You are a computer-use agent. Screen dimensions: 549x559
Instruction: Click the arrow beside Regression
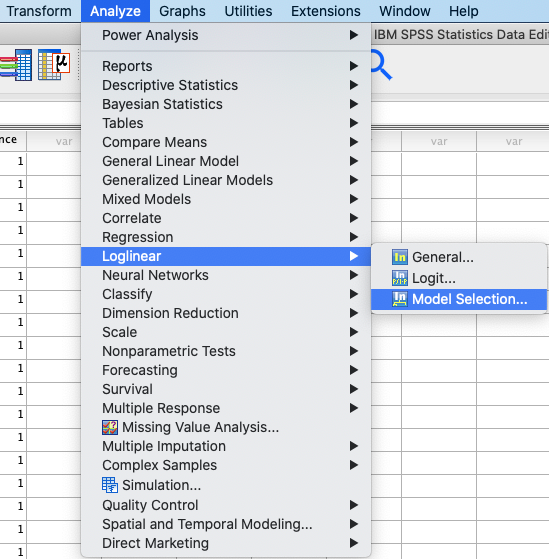click(x=354, y=237)
